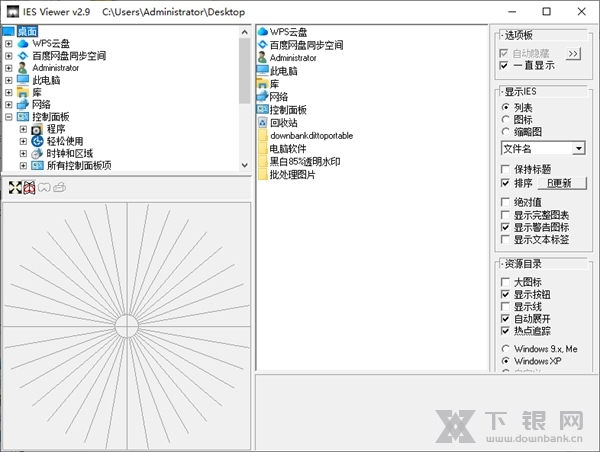The width and height of the screenshot is (600, 452).
Task: Click the WPS云盘 cloud icon in the tree
Action: coord(23,44)
